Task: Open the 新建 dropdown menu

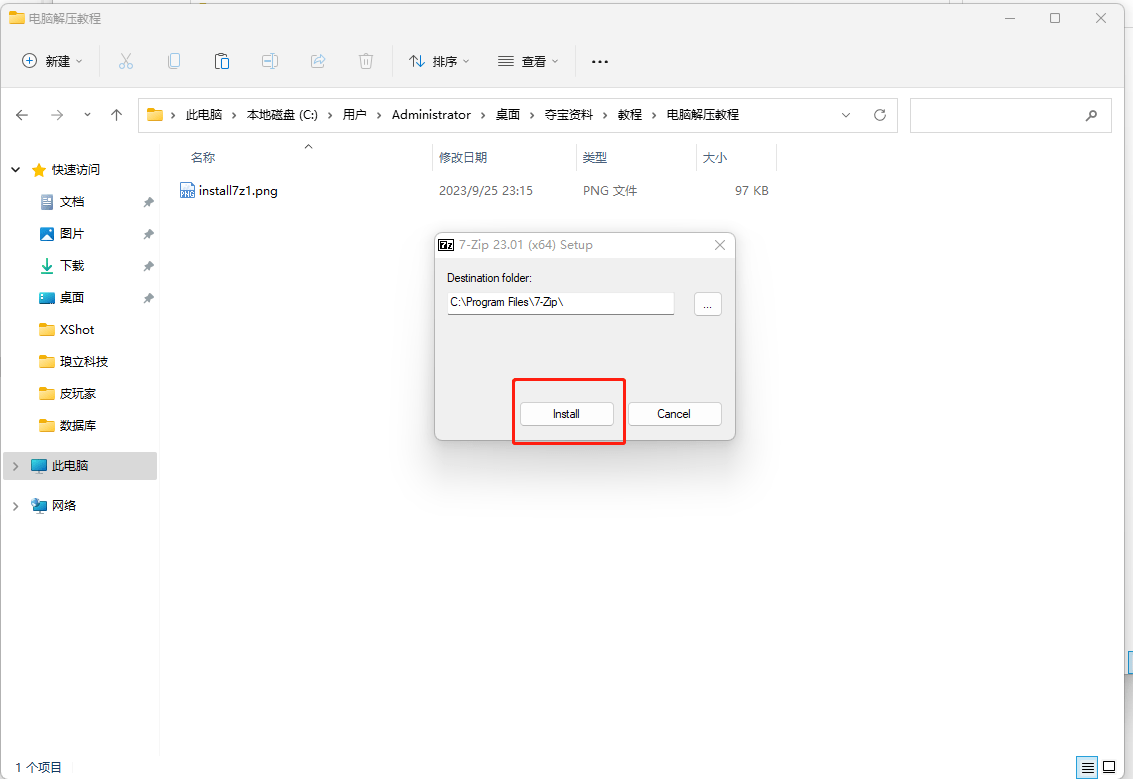Action: 53,61
